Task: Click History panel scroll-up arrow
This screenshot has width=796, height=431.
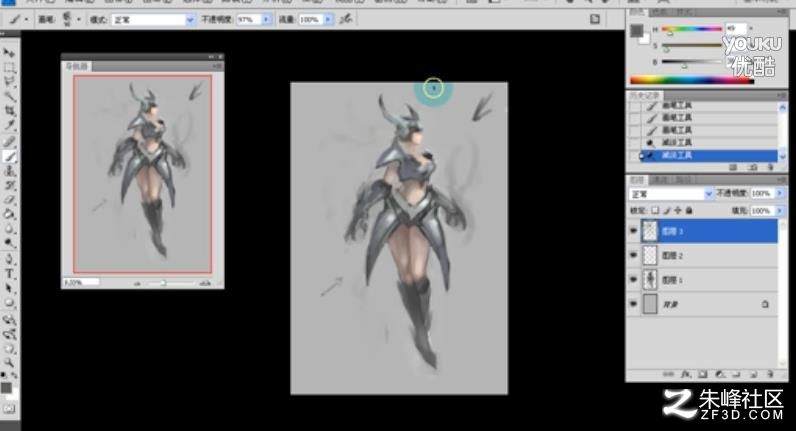Action: pyautogui.click(x=782, y=107)
